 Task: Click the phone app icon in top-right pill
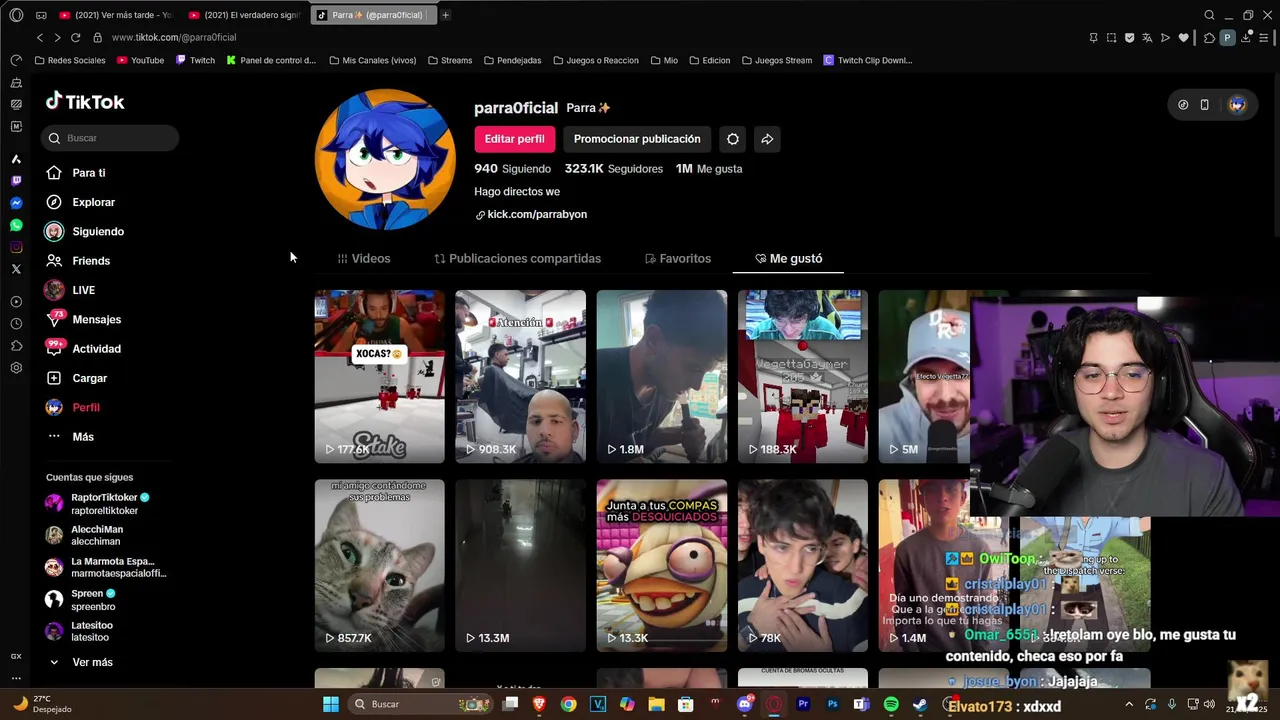pyautogui.click(x=1204, y=105)
